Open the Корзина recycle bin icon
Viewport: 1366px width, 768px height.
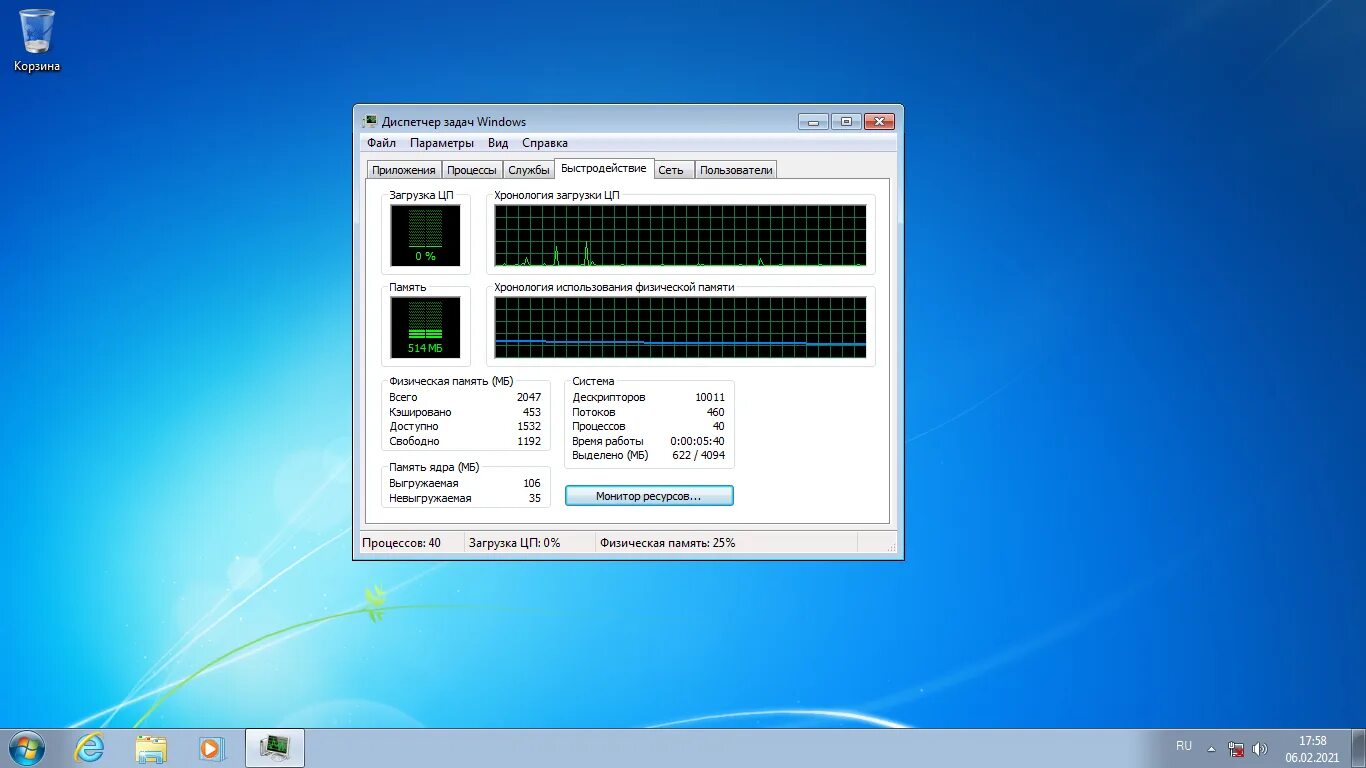(x=37, y=41)
